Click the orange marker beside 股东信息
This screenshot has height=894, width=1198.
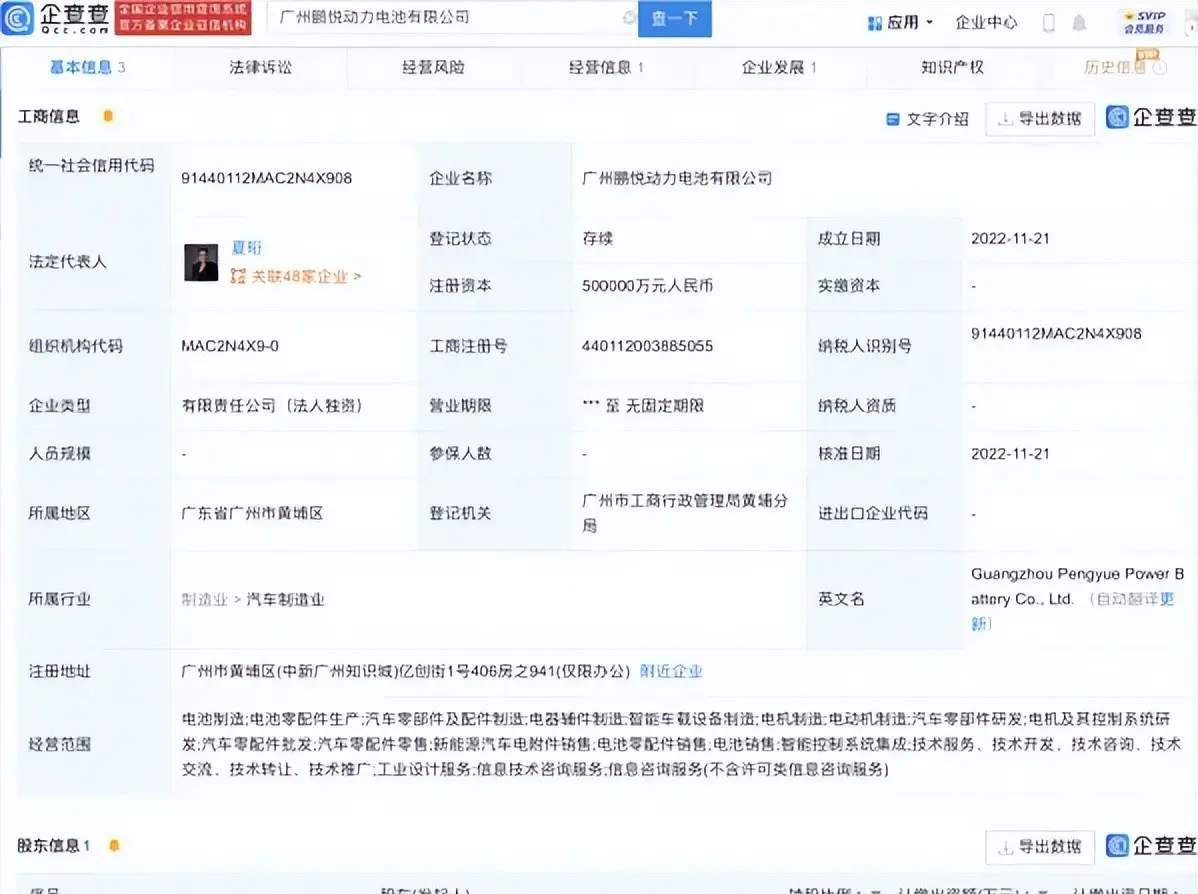click(114, 845)
